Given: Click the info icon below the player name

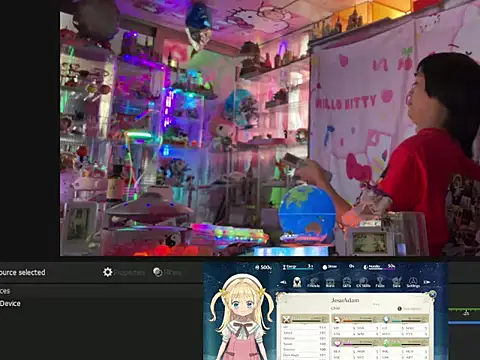Looking at the screenshot, I should (x=400, y=309).
